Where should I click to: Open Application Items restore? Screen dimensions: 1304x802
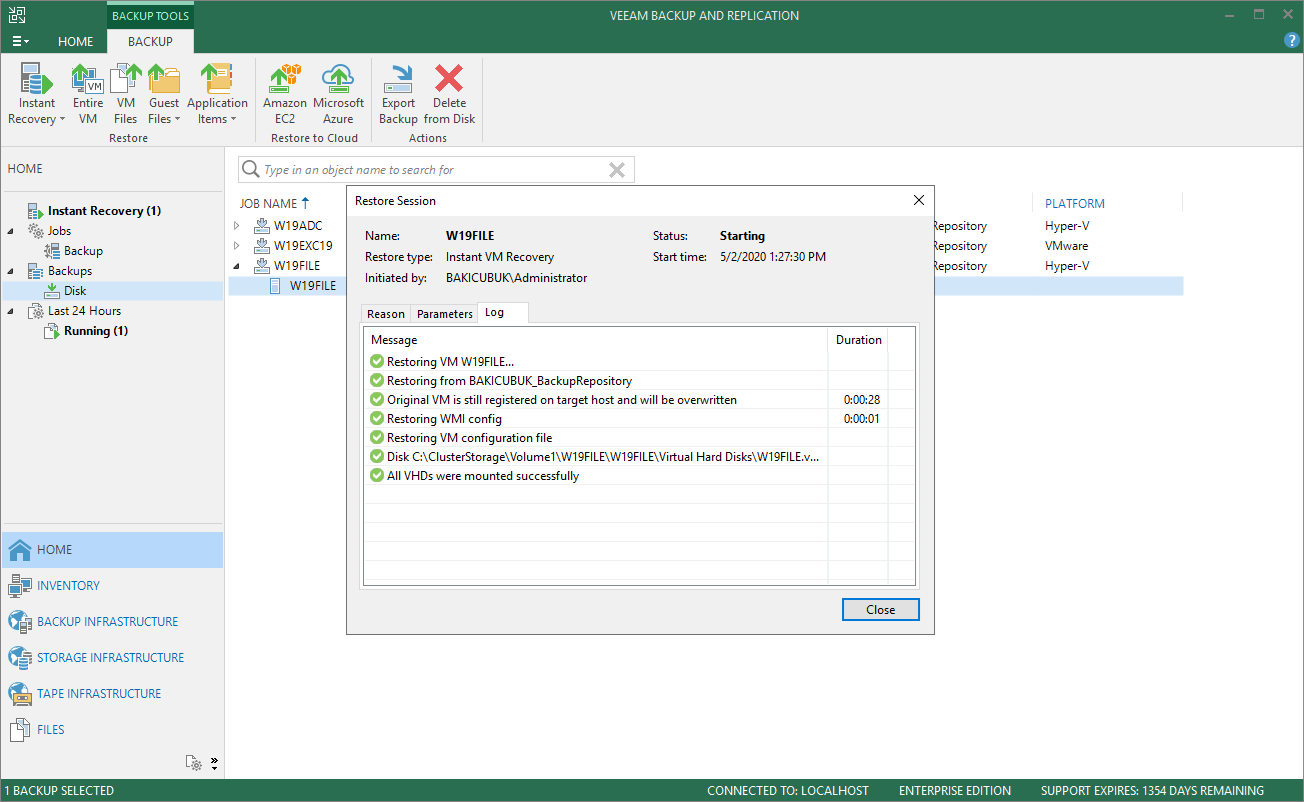tap(217, 94)
